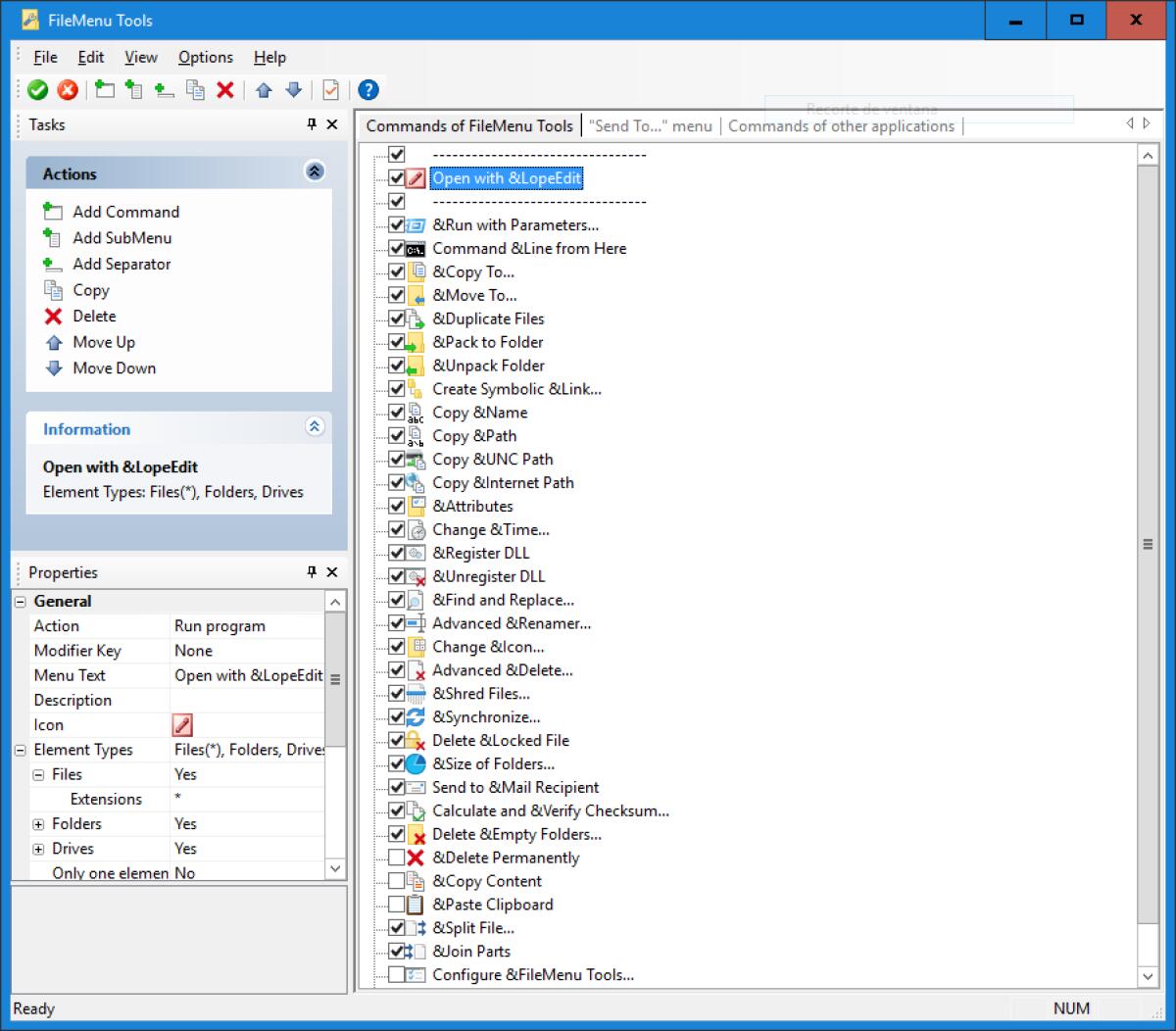This screenshot has width=1176, height=1031.
Task: Select the Add Command toolbar icon
Action: tap(104, 89)
